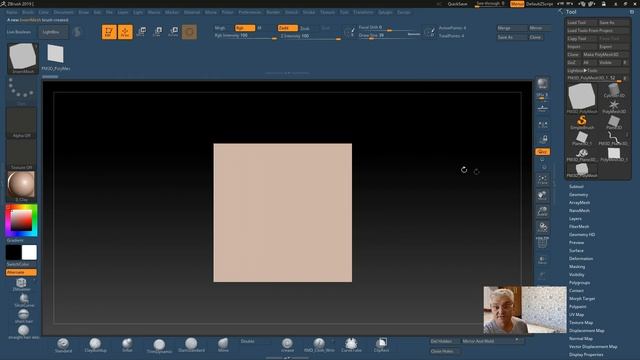Select the SliceCurve brush icon
This screenshot has height=360, width=640.
[24, 300]
